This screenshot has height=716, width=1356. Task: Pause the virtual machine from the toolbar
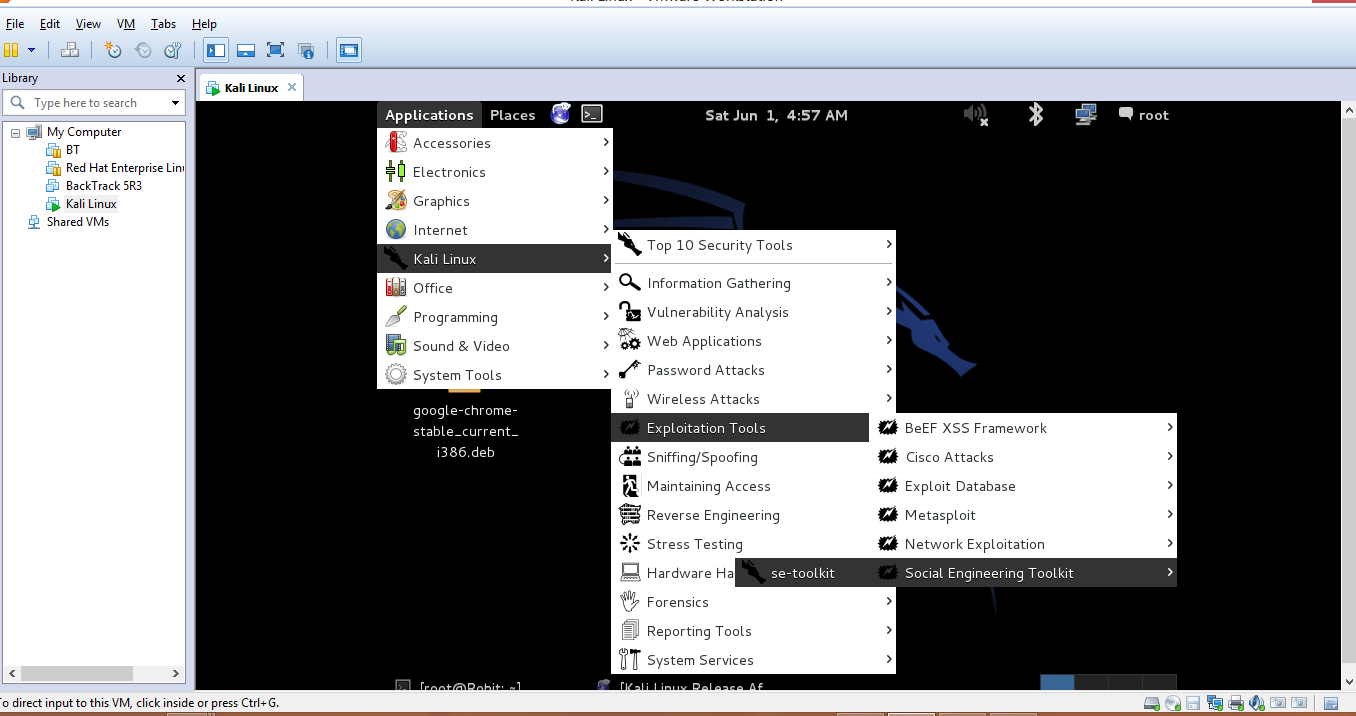click(x=11, y=50)
